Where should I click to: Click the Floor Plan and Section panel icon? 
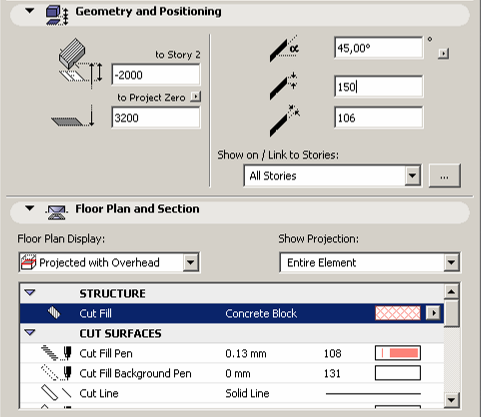57,212
